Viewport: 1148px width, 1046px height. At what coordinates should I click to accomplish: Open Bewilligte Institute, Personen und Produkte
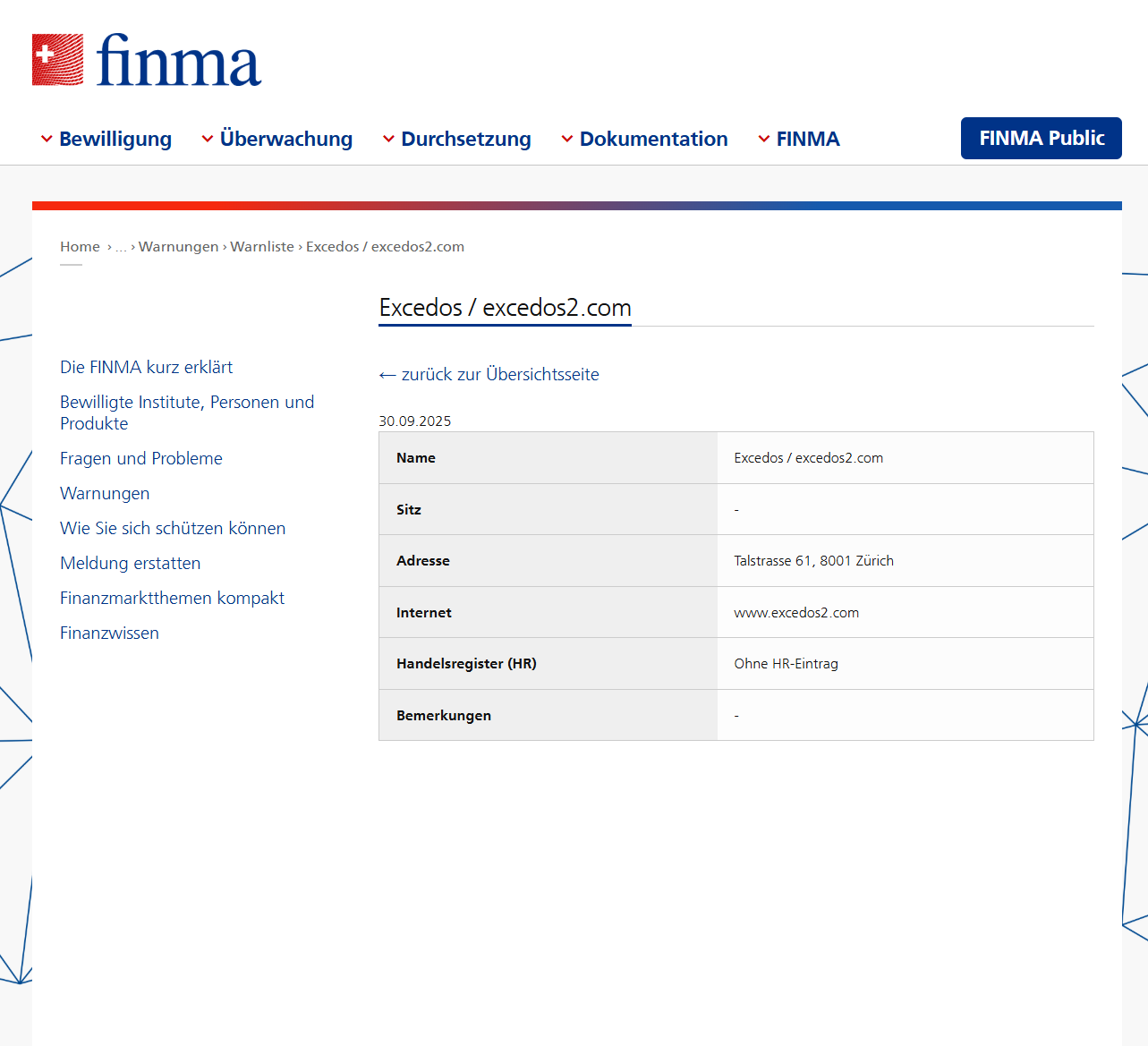coord(187,412)
